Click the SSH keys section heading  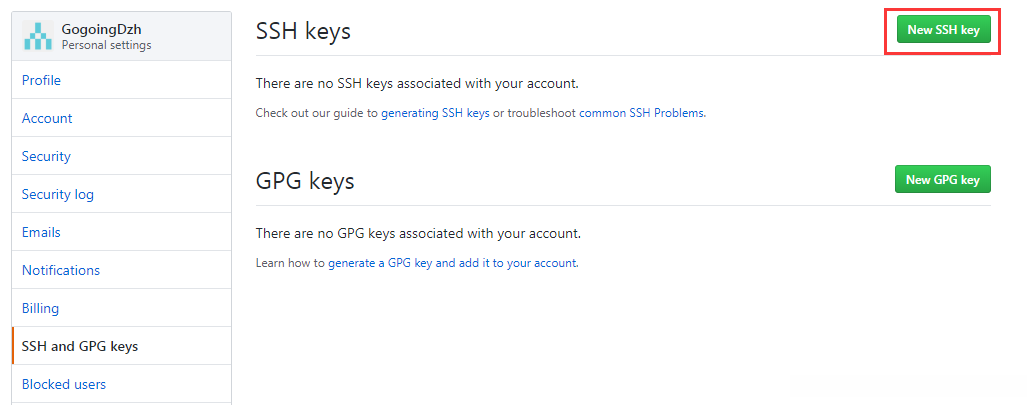tap(303, 31)
